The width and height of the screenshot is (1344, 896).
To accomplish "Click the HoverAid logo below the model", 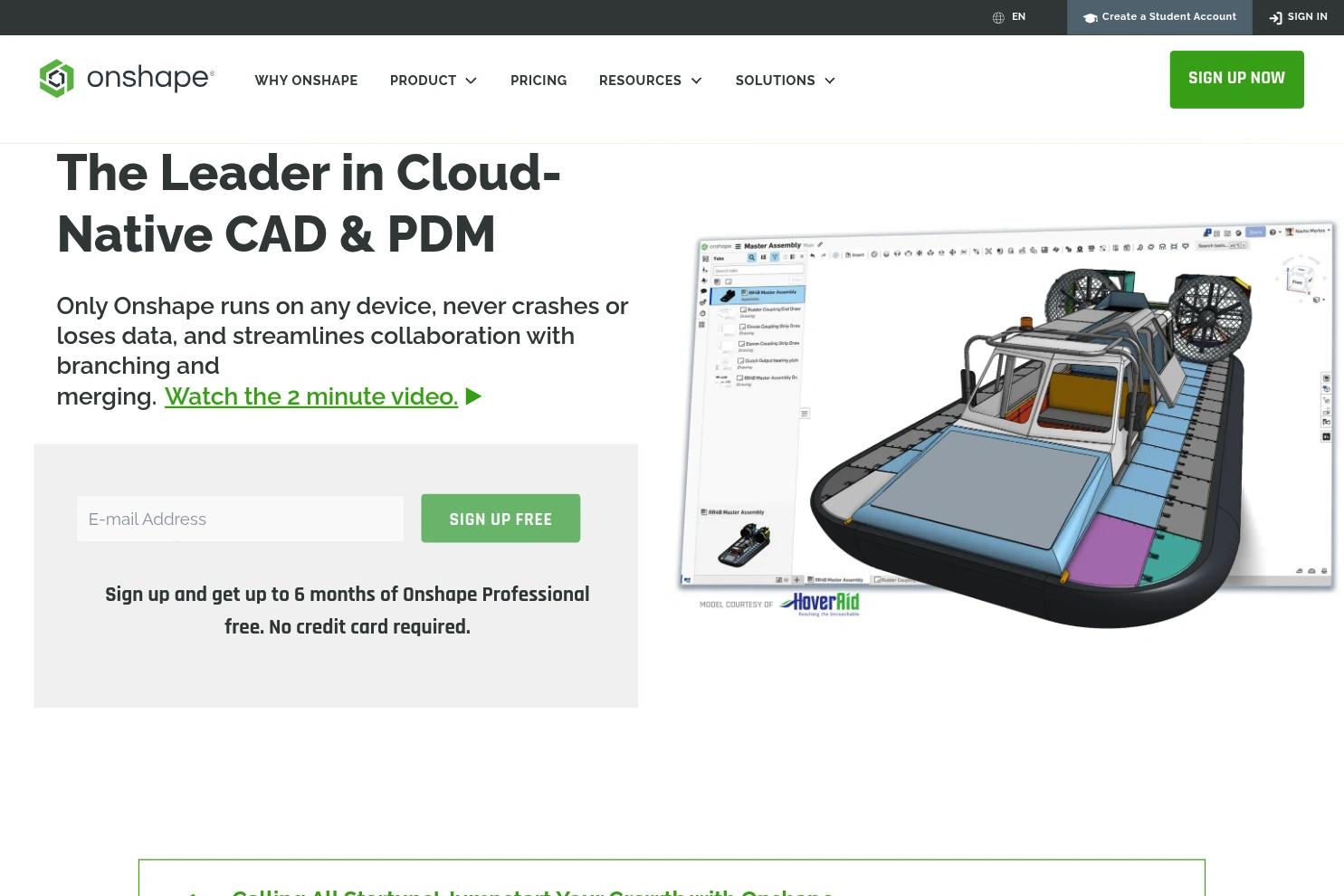I will pos(819,604).
